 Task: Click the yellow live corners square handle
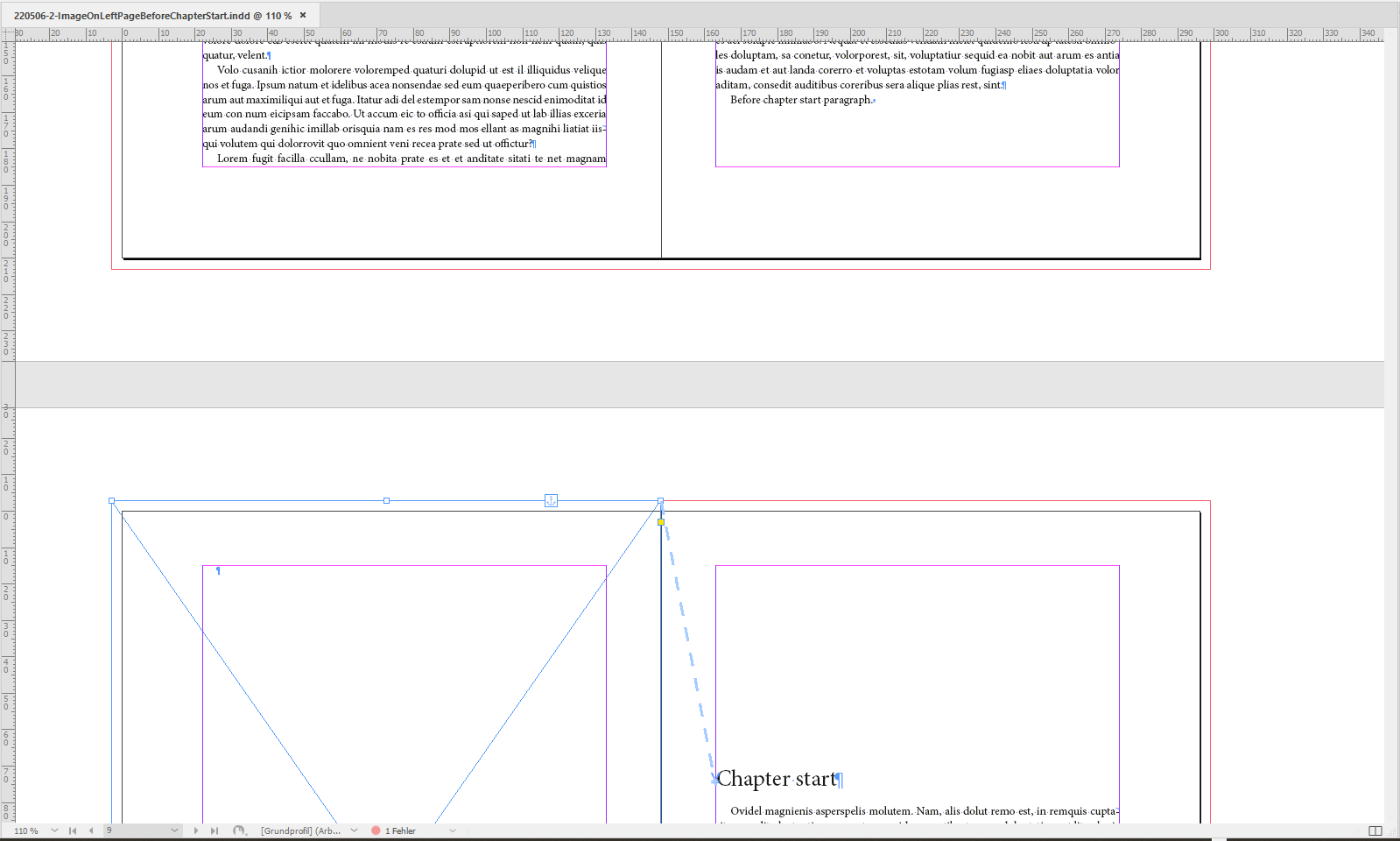click(661, 522)
